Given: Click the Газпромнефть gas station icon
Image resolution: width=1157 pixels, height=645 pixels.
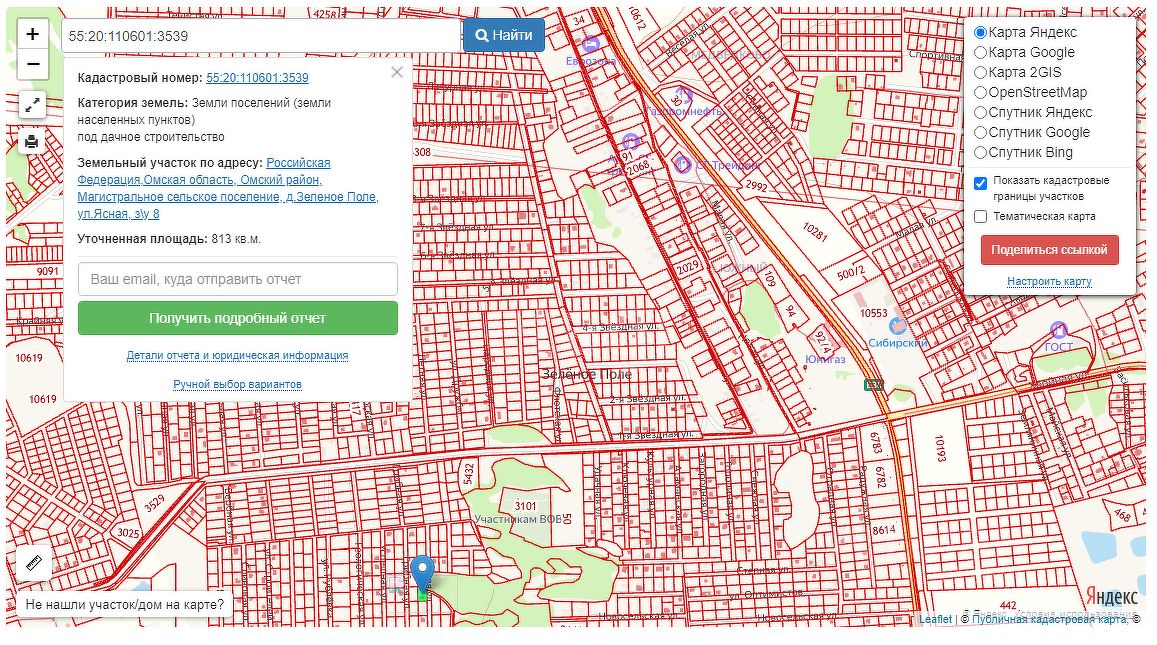Looking at the screenshot, I should pyautogui.click(x=683, y=95).
